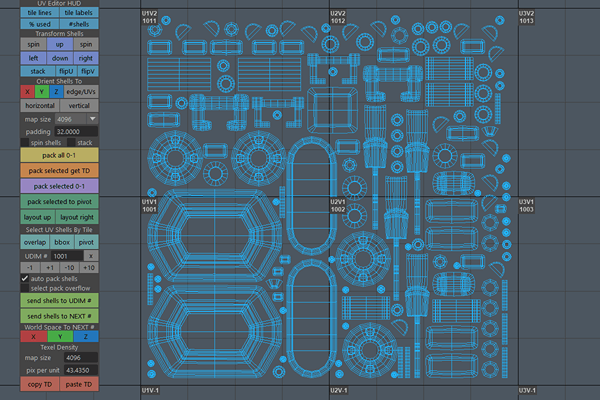This screenshot has height=400, width=600.
Task: Select shells by bbox button
Action: click(62, 242)
